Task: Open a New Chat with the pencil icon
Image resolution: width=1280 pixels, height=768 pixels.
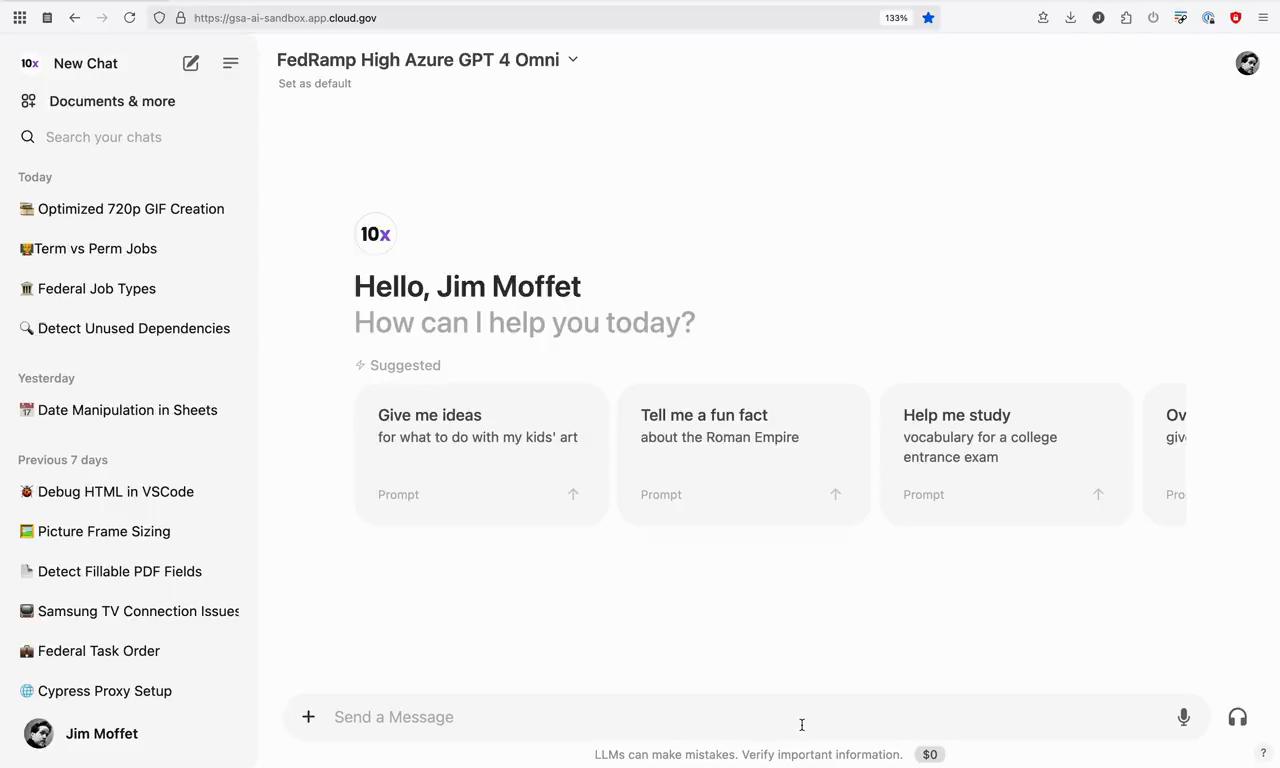Action: click(x=190, y=63)
